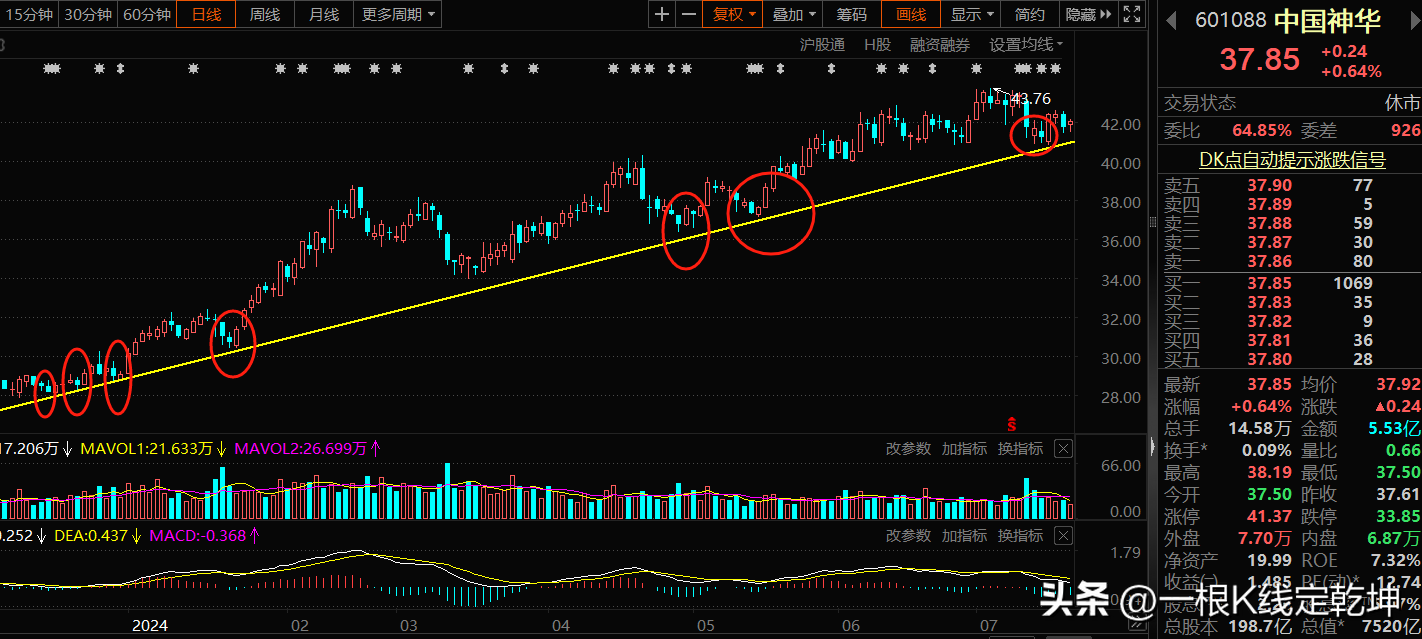
Task: Click 换指标 in the volume panel
Action: click(1020, 449)
